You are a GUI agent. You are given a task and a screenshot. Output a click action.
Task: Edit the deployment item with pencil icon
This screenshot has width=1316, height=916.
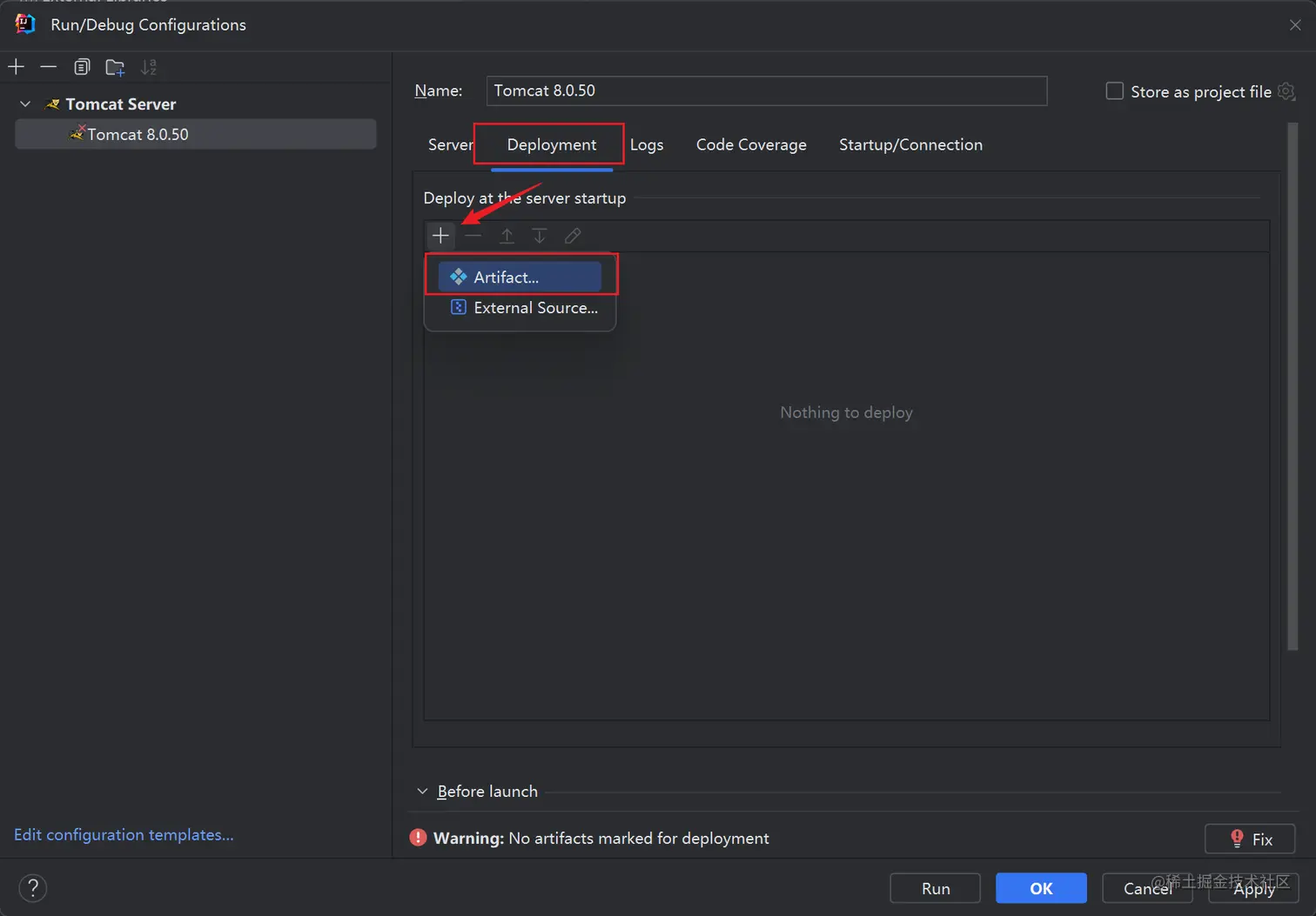pyautogui.click(x=573, y=236)
